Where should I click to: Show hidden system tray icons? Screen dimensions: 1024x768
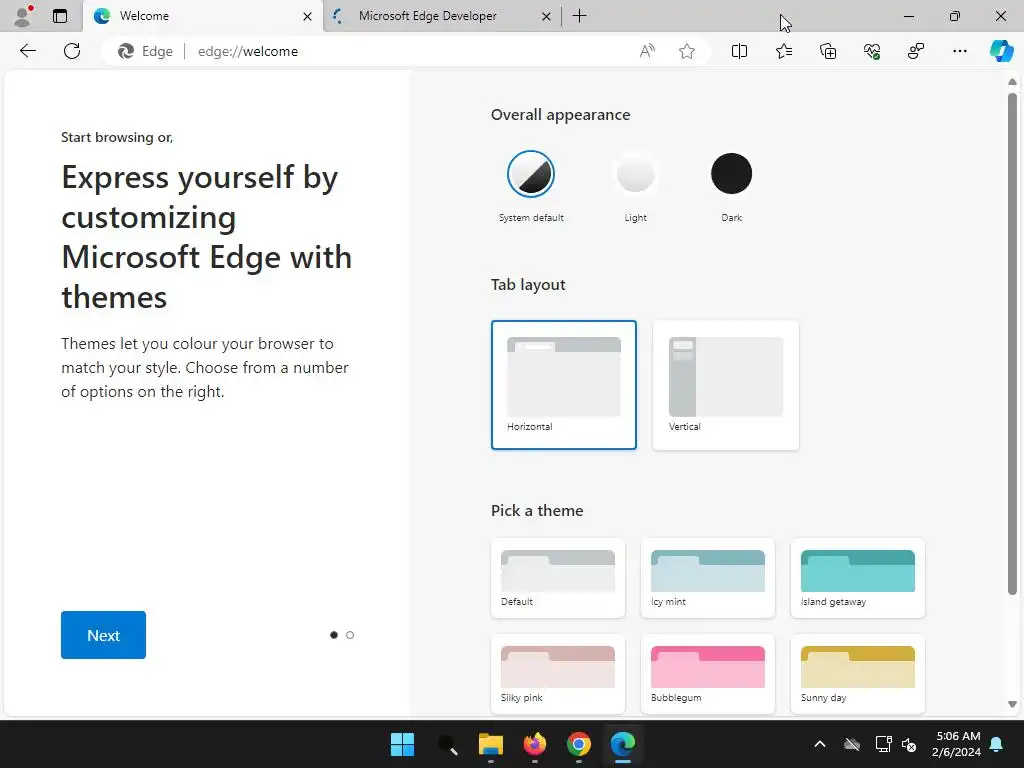point(820,744)
